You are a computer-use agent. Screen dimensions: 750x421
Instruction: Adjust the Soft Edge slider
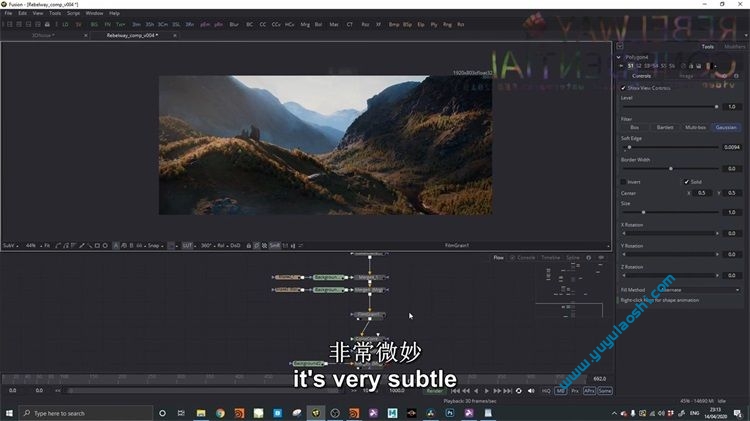coord(671,147)
